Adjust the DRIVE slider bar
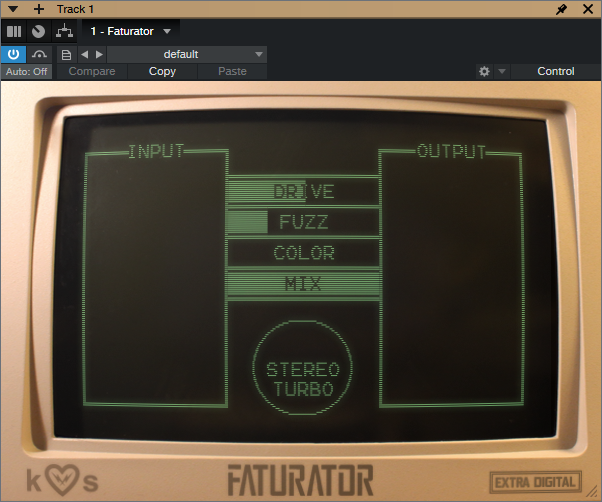 [x=303, y=191]
